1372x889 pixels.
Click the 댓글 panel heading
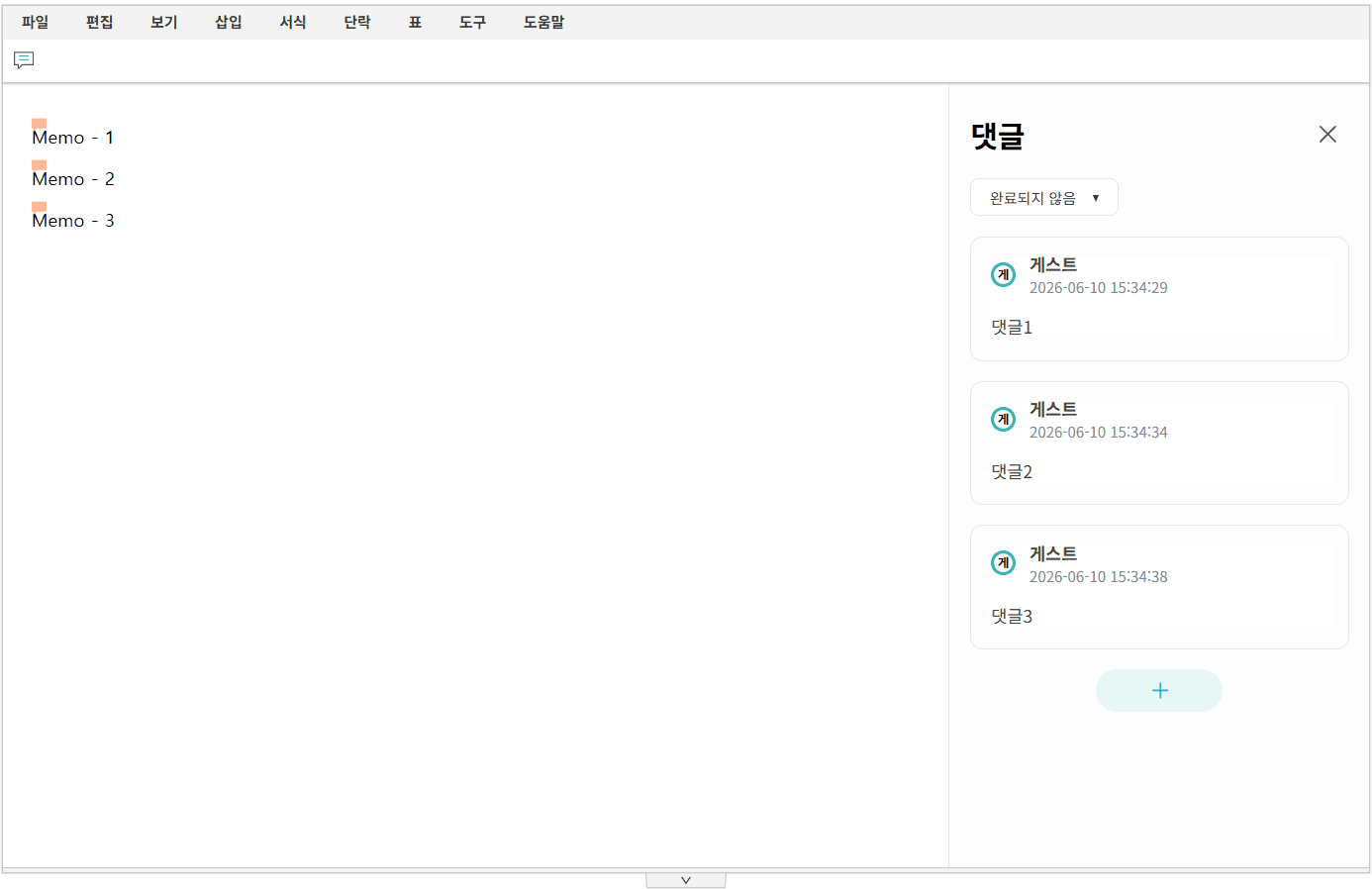pyautogui.click(x=998, y=136)
